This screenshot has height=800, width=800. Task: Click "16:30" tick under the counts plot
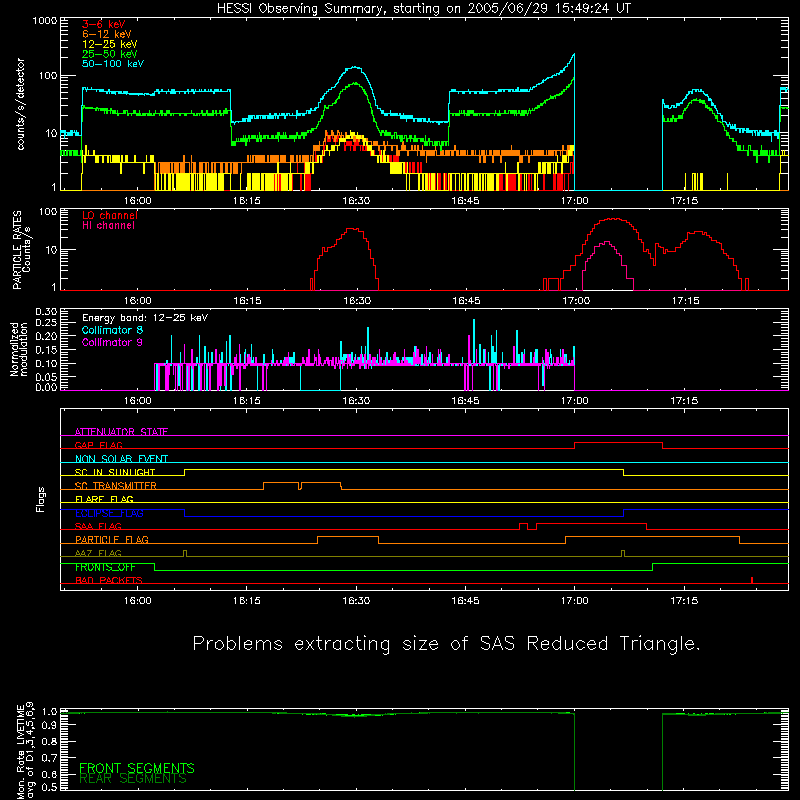click(356, 201)
